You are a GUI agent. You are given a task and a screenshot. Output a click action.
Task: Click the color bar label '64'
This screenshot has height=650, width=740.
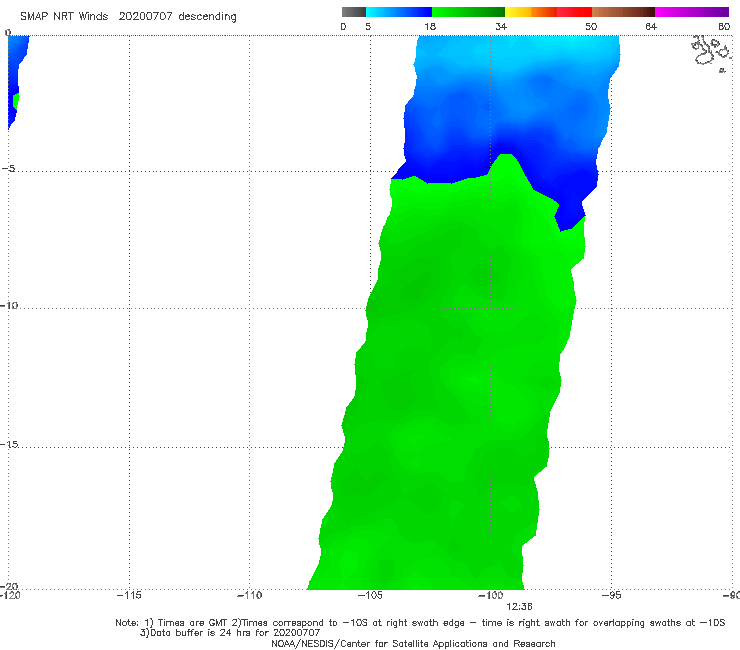click(x=651, y=27)
